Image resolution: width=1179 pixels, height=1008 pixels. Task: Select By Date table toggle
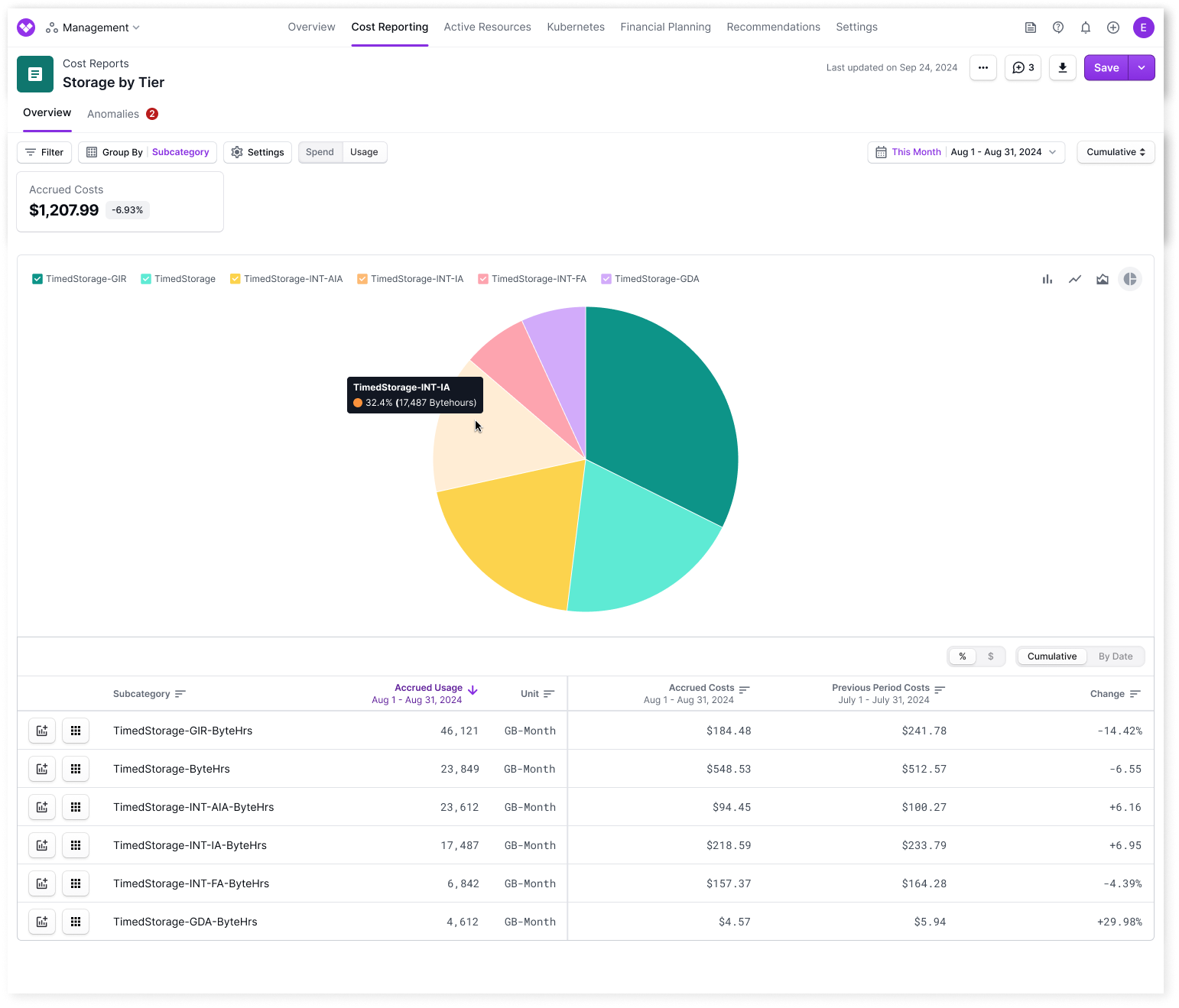(1116, 656)
